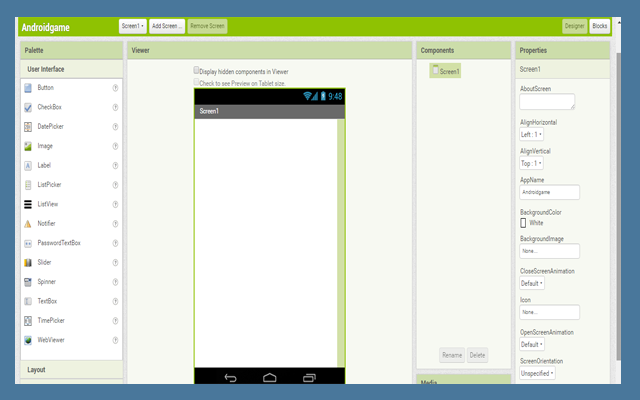
Task: Expand the AlignHorizontal Left dropdown
Action: click(531, 134)
